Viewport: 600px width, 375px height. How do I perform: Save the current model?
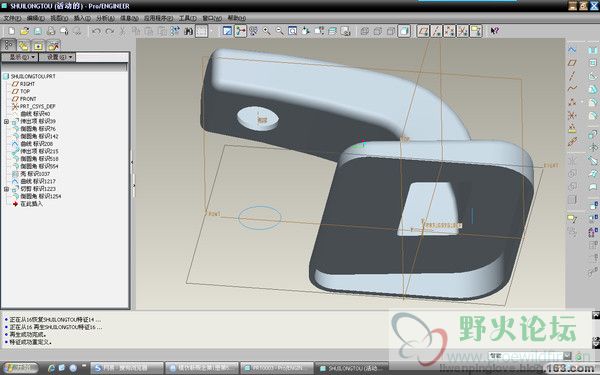coord(38,31)
